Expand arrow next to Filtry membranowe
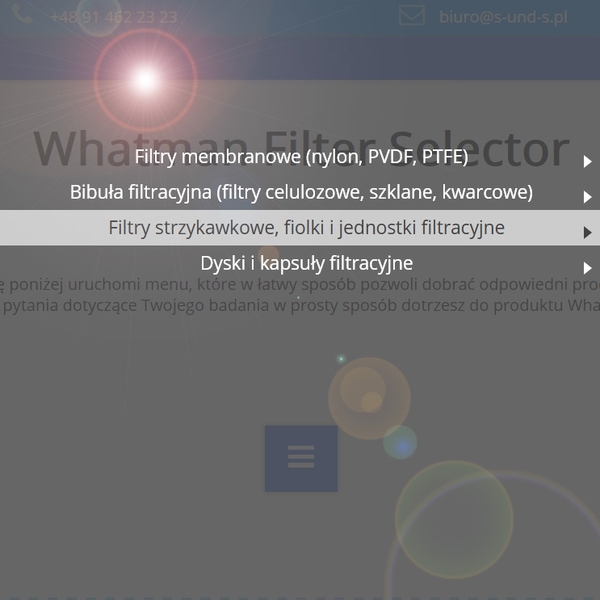The height and width of the screenshot is (600, 600). point(587,161)
